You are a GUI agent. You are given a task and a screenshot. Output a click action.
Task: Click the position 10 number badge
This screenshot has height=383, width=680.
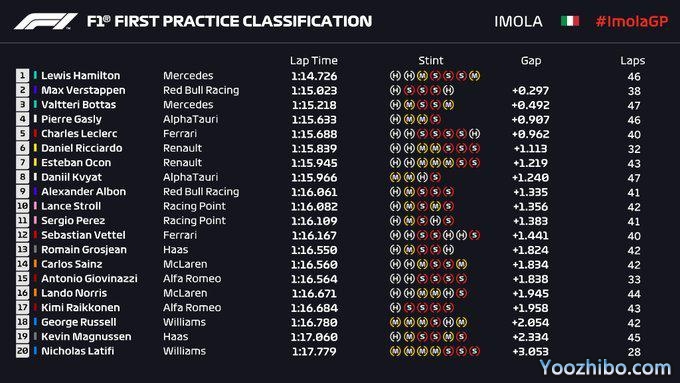click(x=23, y=206)
